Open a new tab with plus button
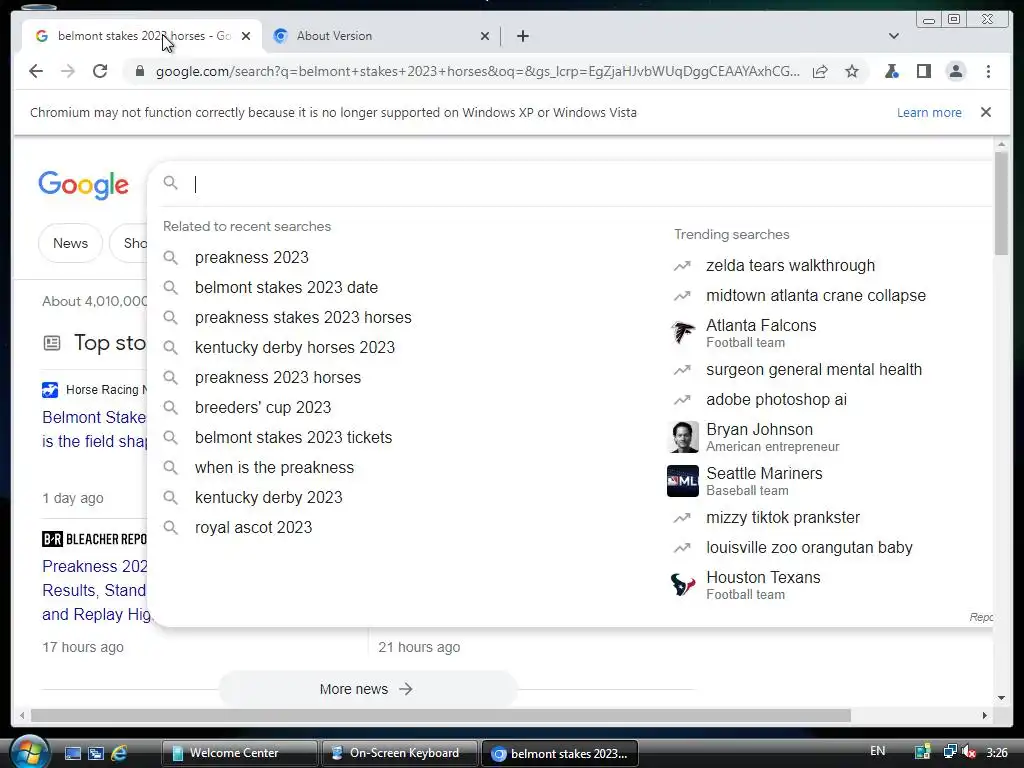Image resolution: width=1024 pixels, height=768 pixels. pyautogui.click(x=522, y=36)
